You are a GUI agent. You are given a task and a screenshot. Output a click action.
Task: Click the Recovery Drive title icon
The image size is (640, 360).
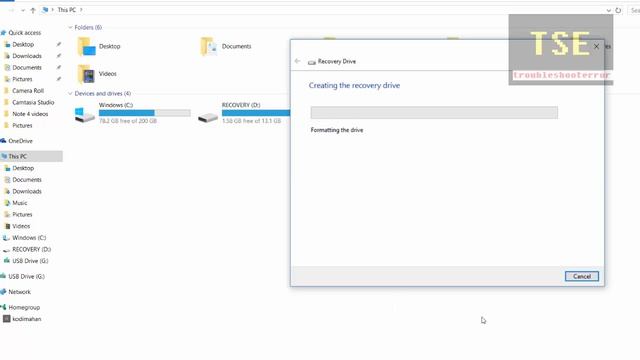pos(312,62)
